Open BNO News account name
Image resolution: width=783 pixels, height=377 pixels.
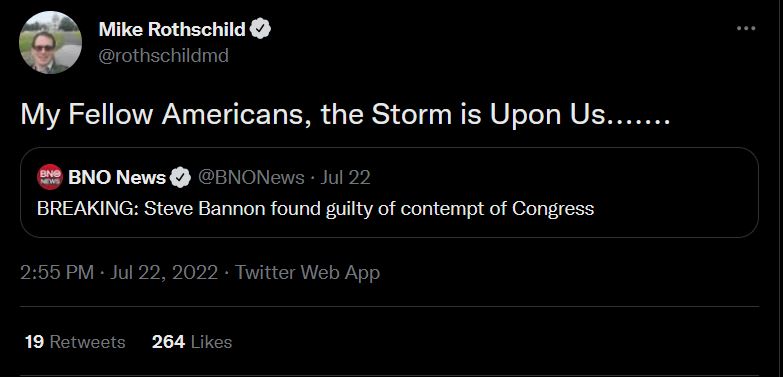pyautogui.click(x=117, y=177)
